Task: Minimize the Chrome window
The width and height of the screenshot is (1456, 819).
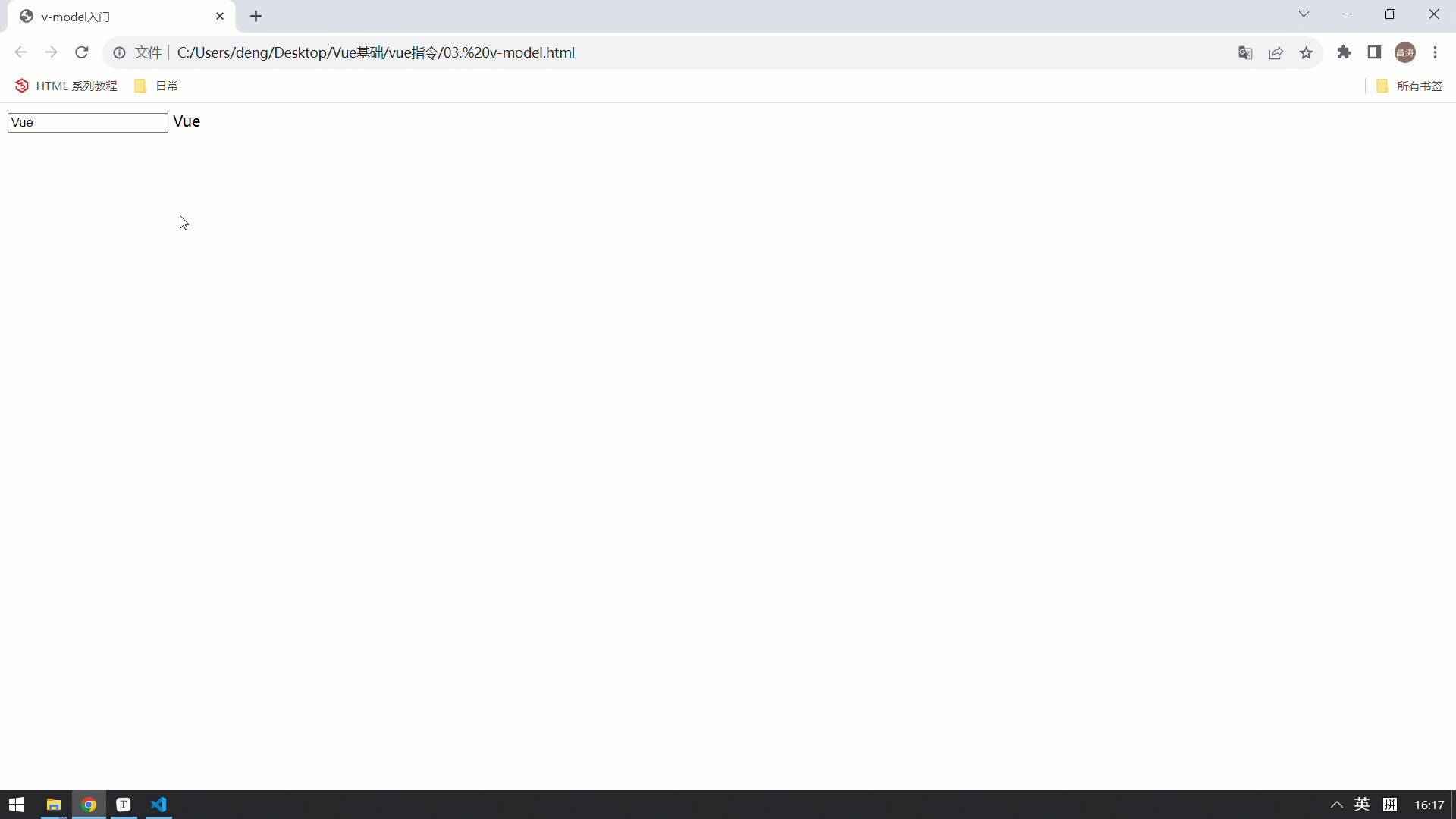Action: (x=1347, y=14)
